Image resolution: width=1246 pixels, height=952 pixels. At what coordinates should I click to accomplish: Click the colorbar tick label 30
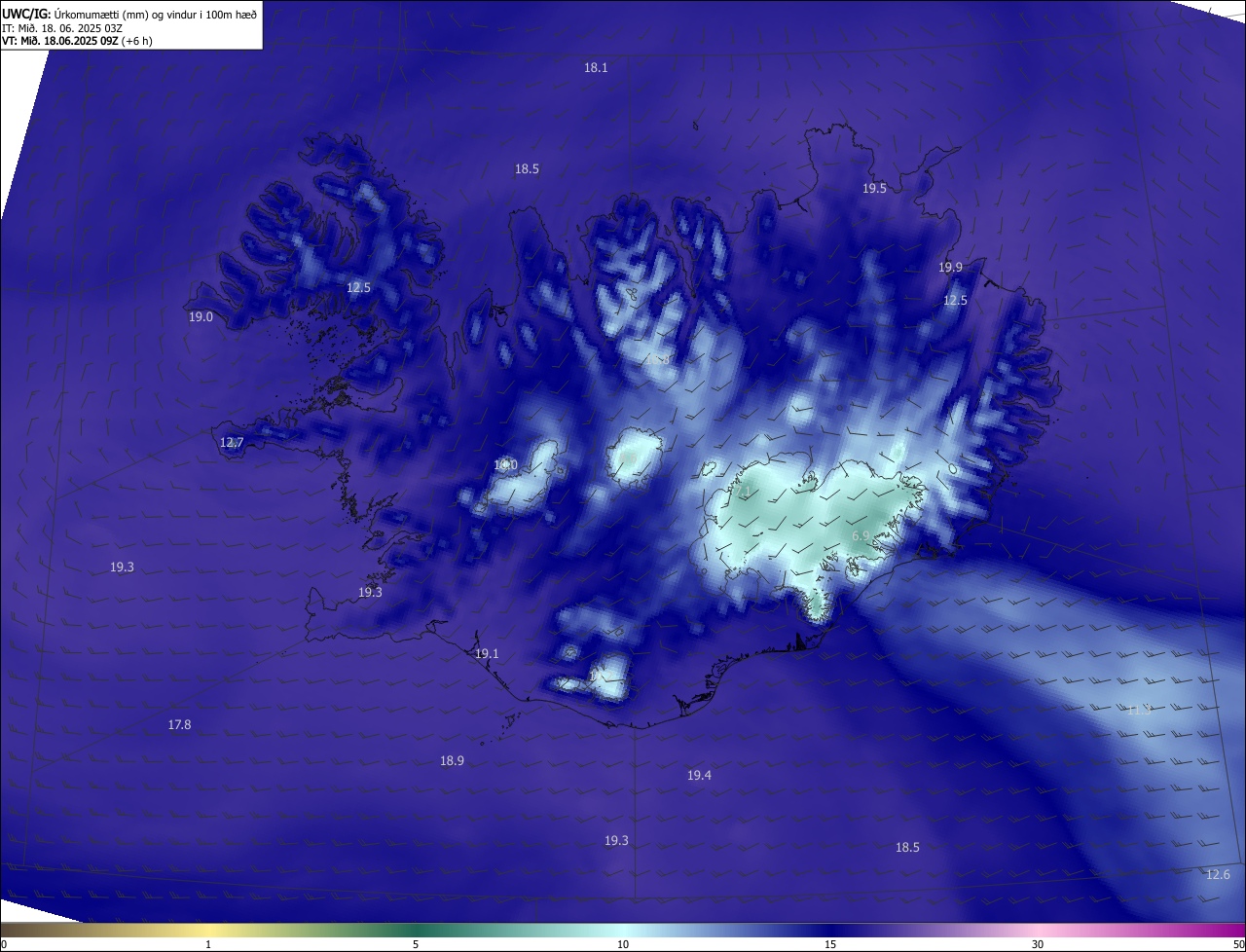point(1038,944)
